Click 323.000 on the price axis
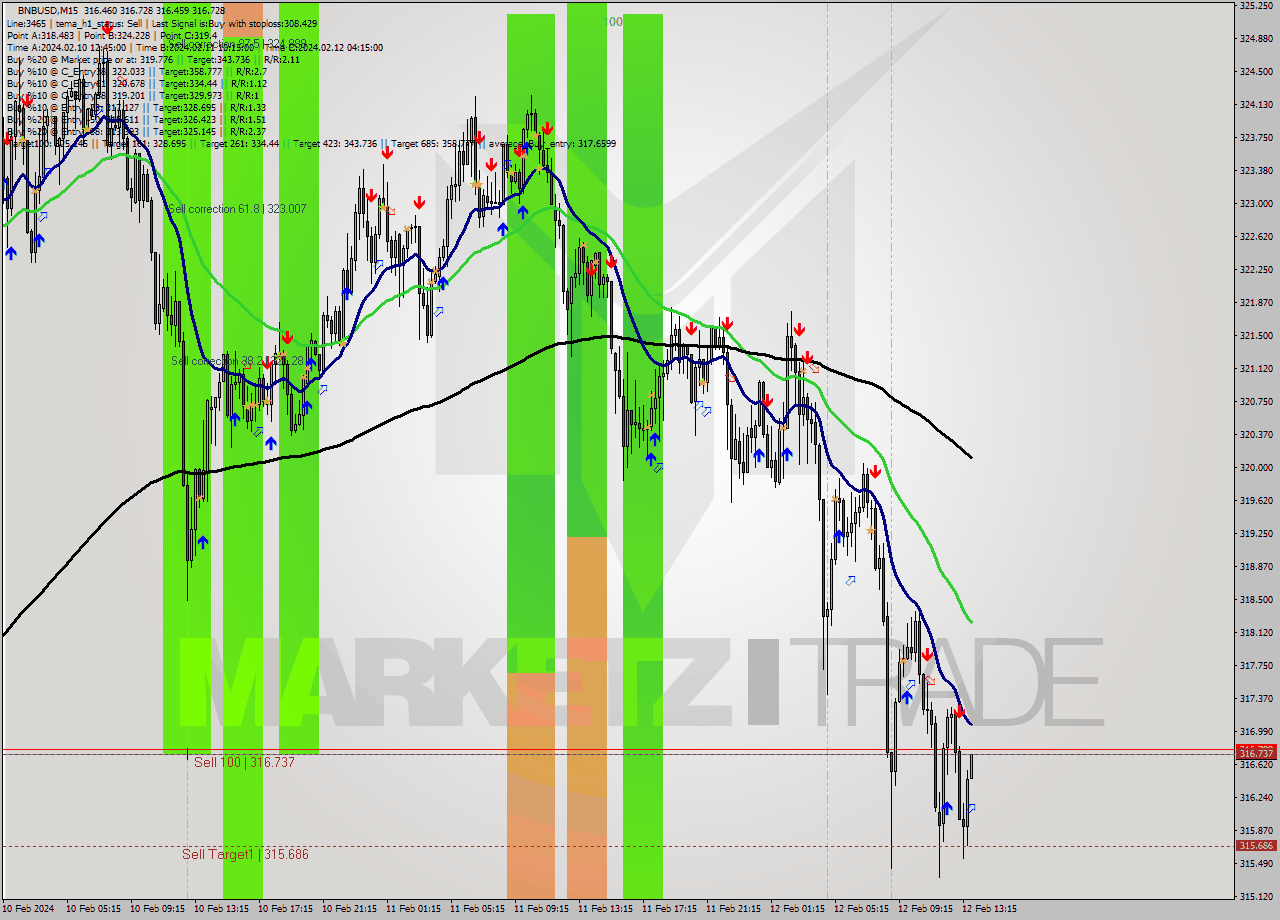This screenshot has height=920, width=1280. pos(1256,204)
